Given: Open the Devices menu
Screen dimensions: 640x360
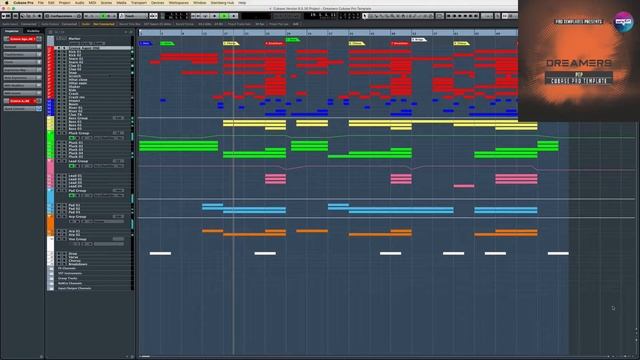Looking at the screenshot, I should 158,2.
